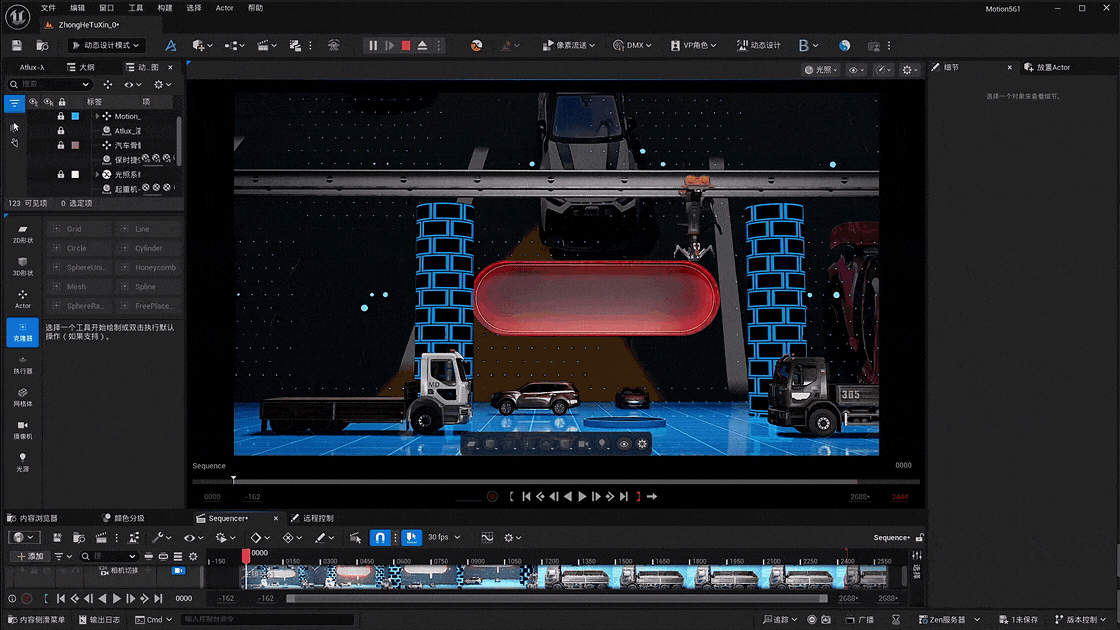Open the 光照 view mode dropdown in viewport

pos(818,69)
